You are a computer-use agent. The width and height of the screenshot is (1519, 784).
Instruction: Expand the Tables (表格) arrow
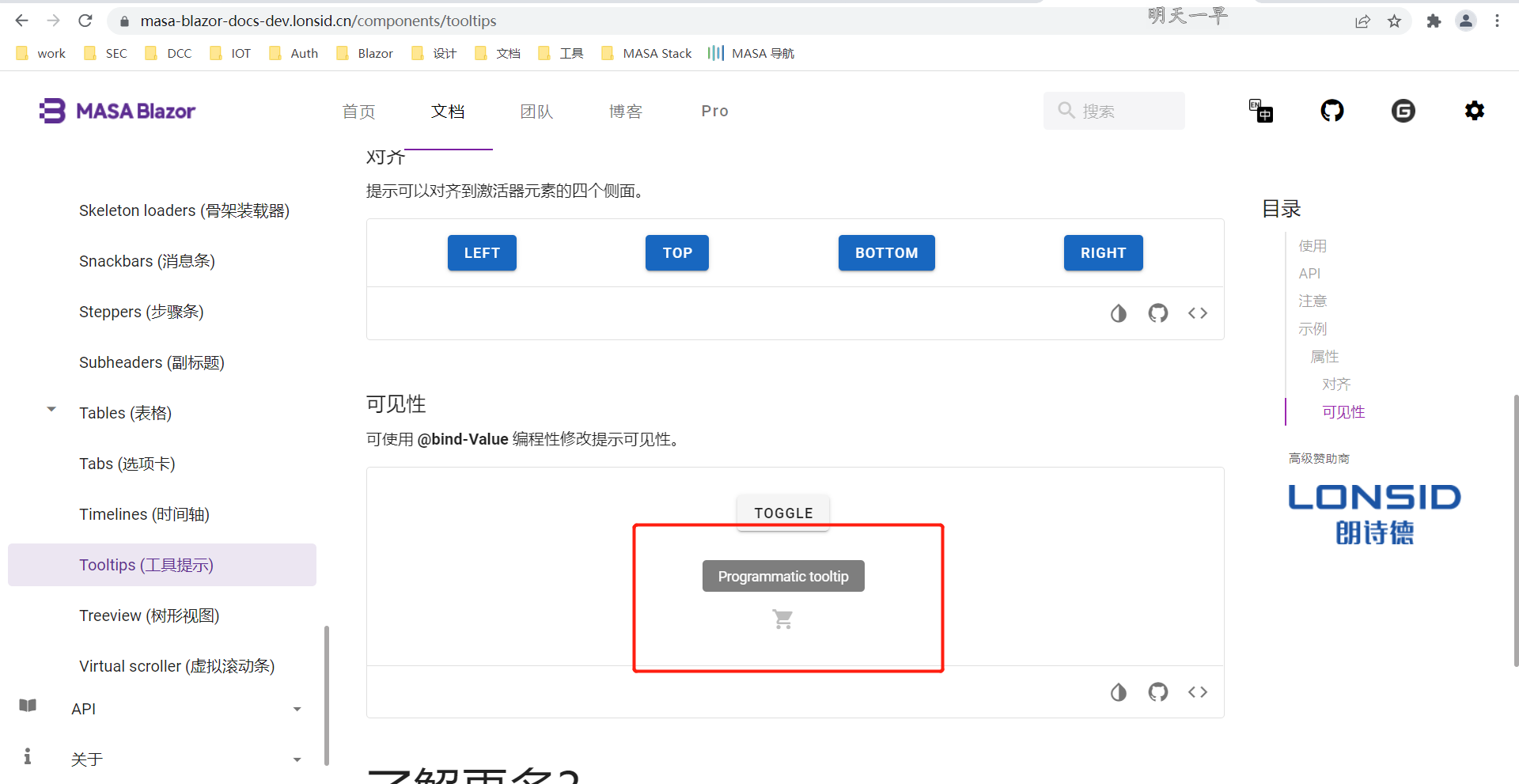[51, 410]
